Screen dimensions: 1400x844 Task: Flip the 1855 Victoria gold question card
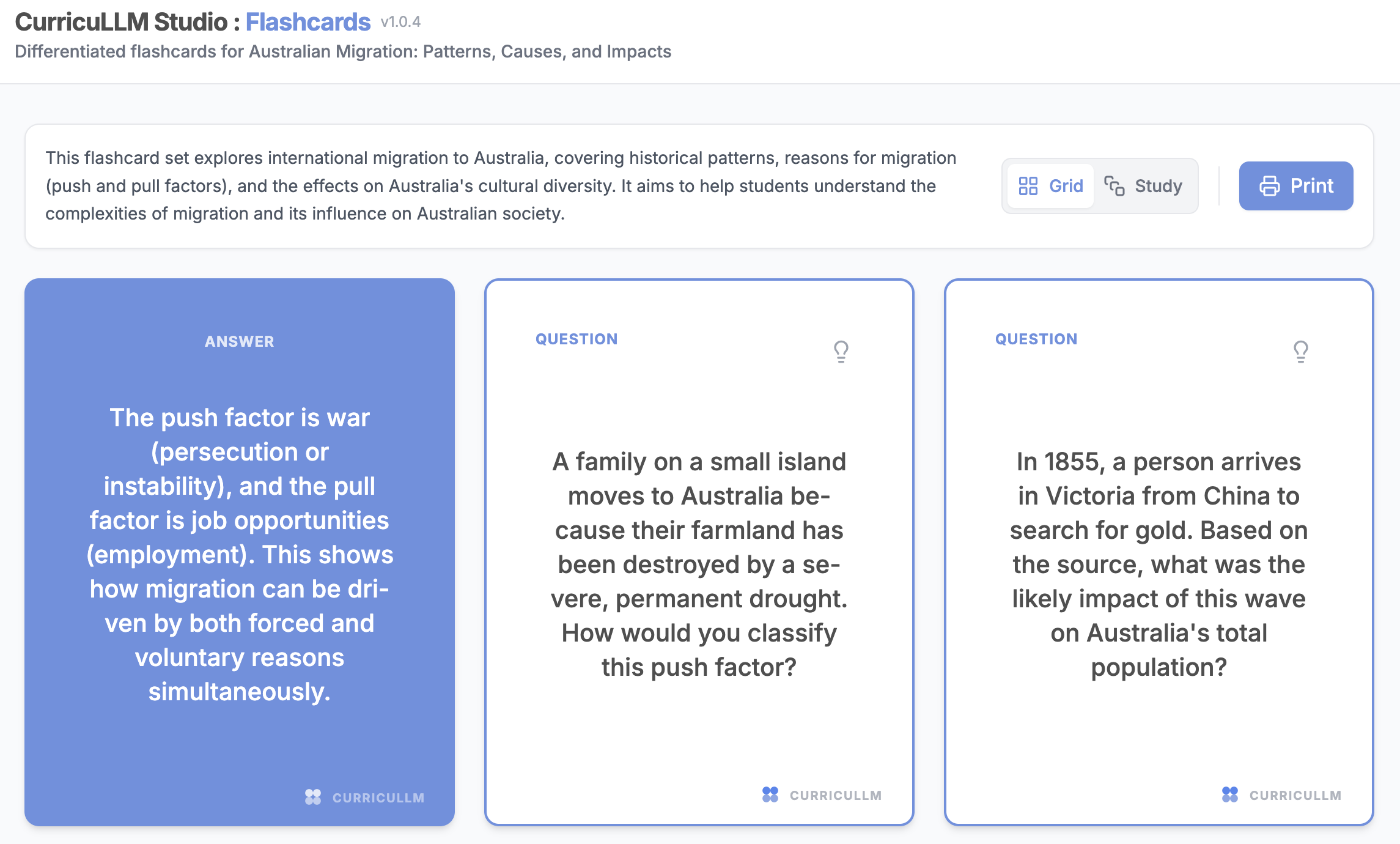tap(1159, 563)
